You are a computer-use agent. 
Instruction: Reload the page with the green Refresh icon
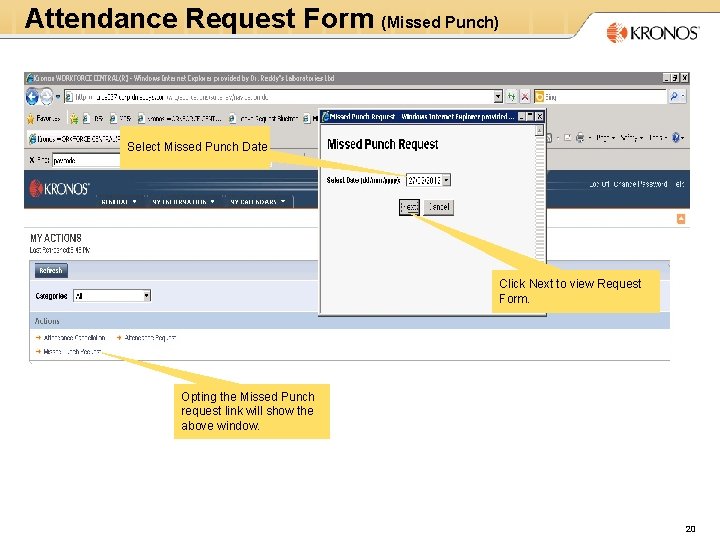click(511, 97)
